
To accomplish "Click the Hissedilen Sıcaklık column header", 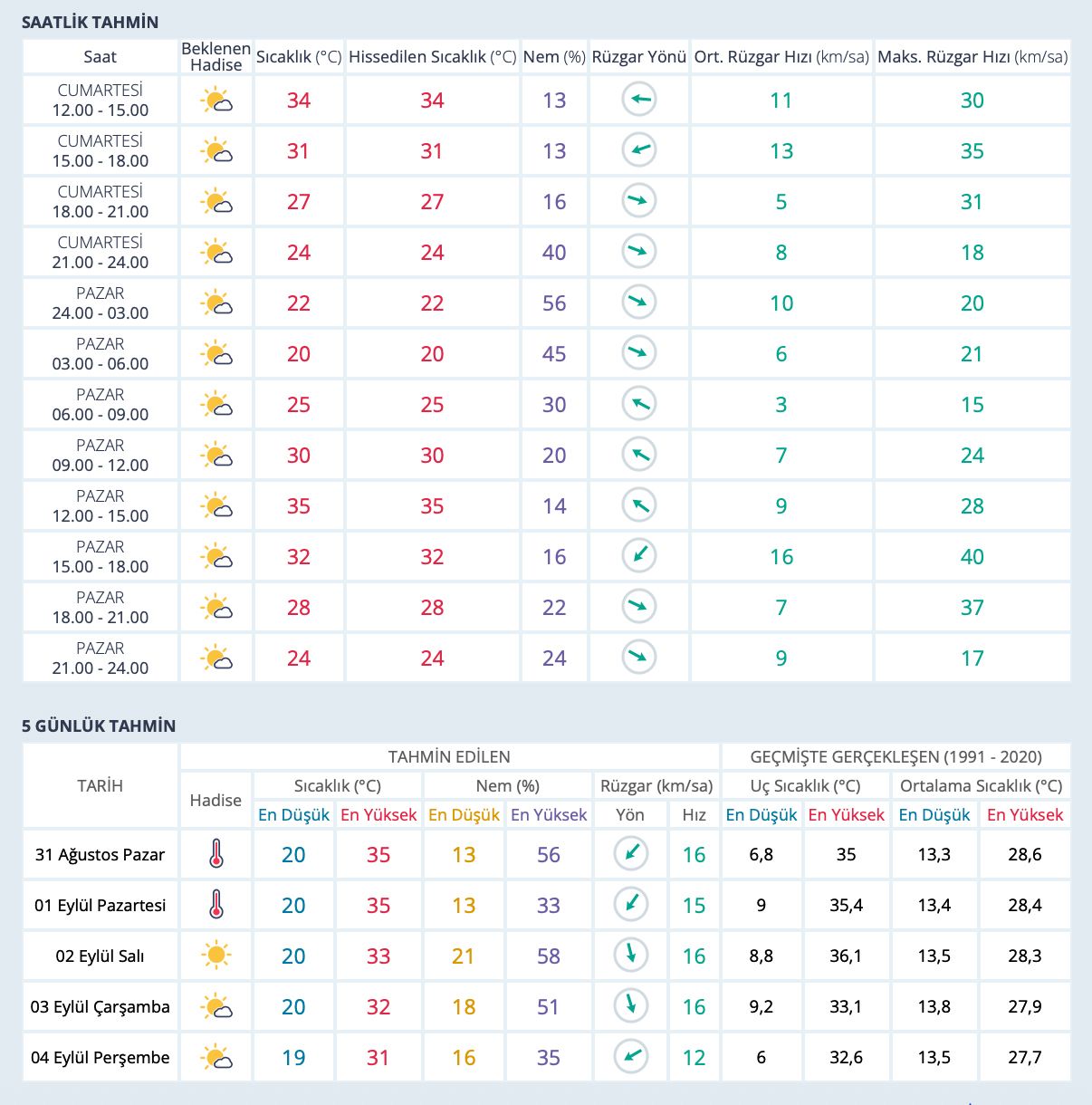I will click(433, 57).
